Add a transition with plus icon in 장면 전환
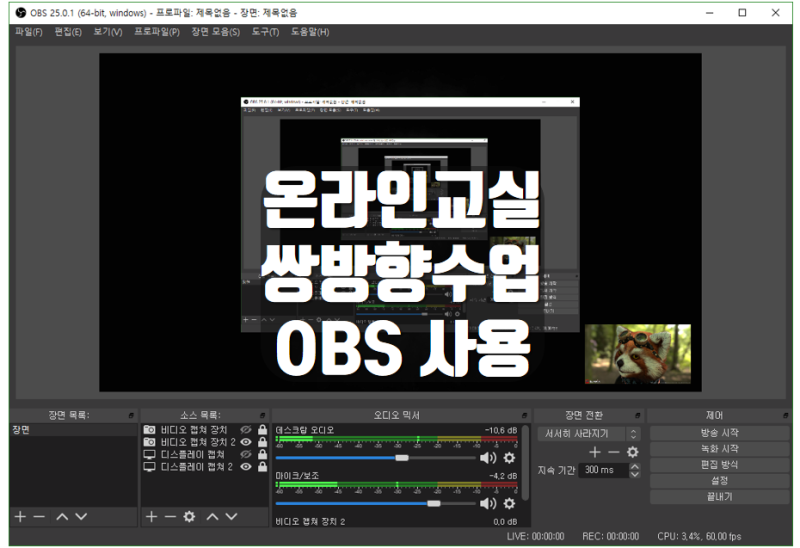Viewport: 800px width, 548px height. click(594, 452)
